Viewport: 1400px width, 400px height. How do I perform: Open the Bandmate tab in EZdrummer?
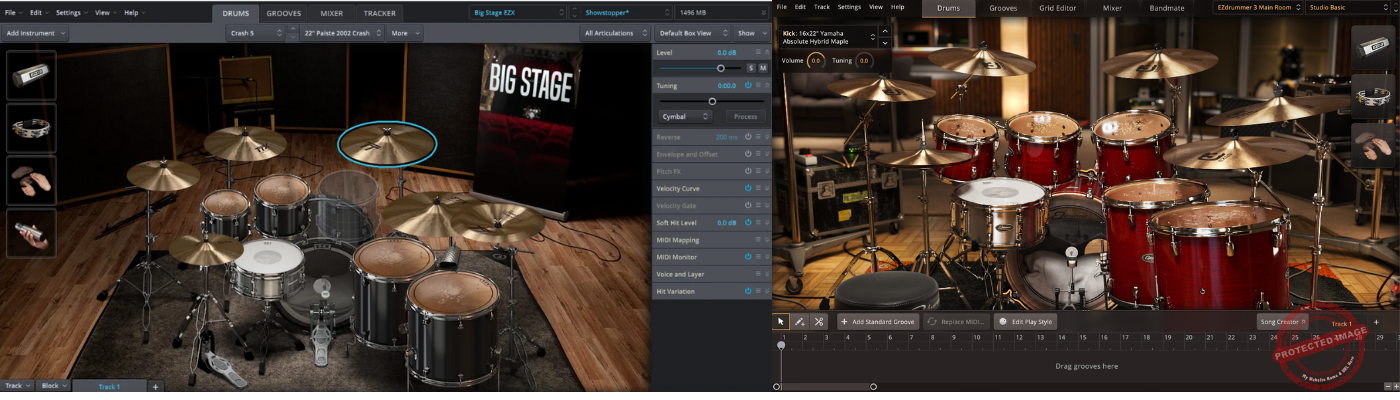pos(1166,7)
